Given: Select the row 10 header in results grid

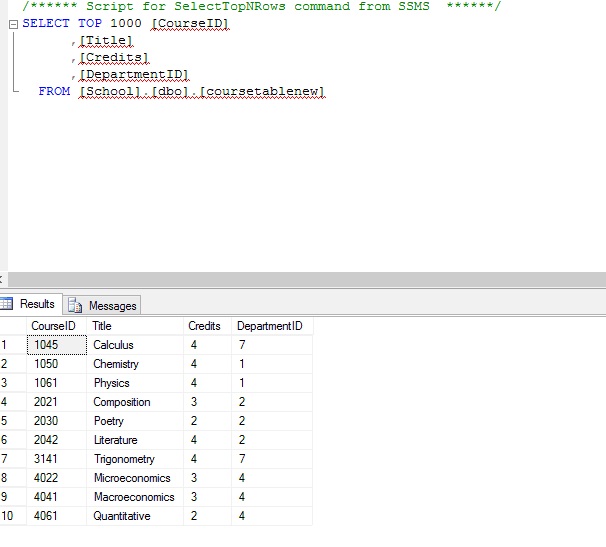Looking at the screenshot, I should 13,516.
